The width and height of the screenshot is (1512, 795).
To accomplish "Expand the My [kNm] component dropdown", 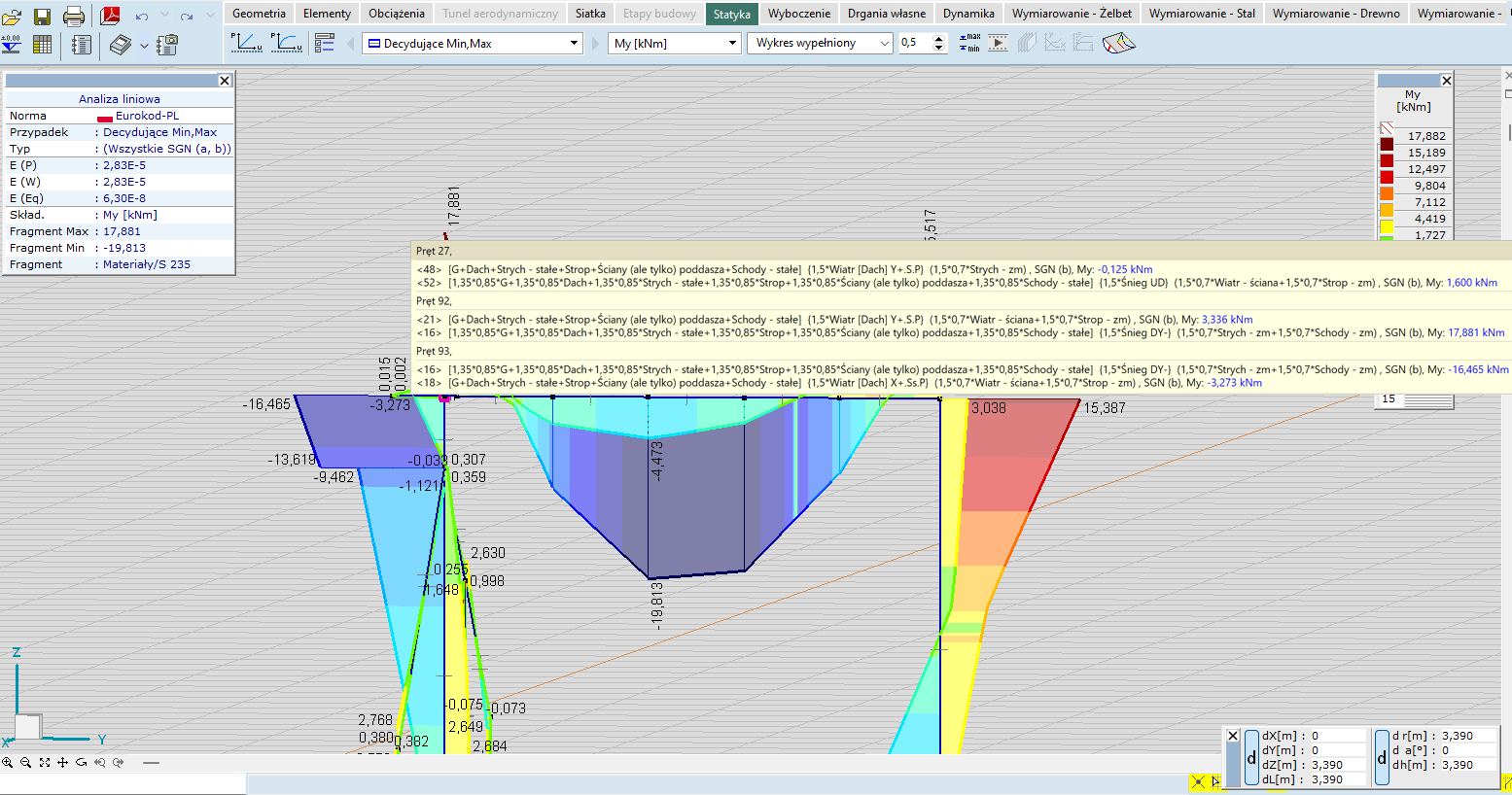I will (733, 44).
